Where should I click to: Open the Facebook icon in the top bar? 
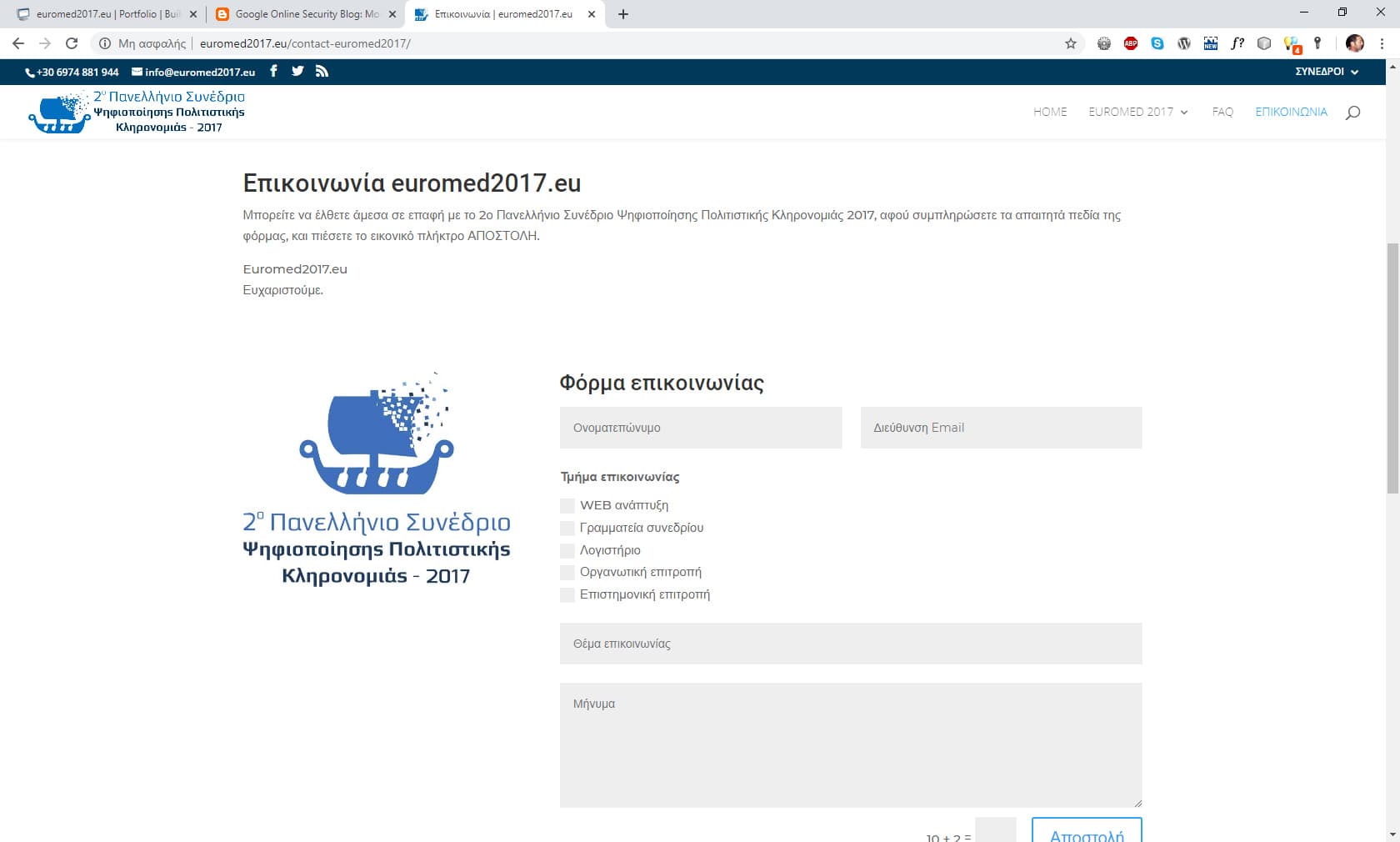pyautogui.click(x=273, y=71)
